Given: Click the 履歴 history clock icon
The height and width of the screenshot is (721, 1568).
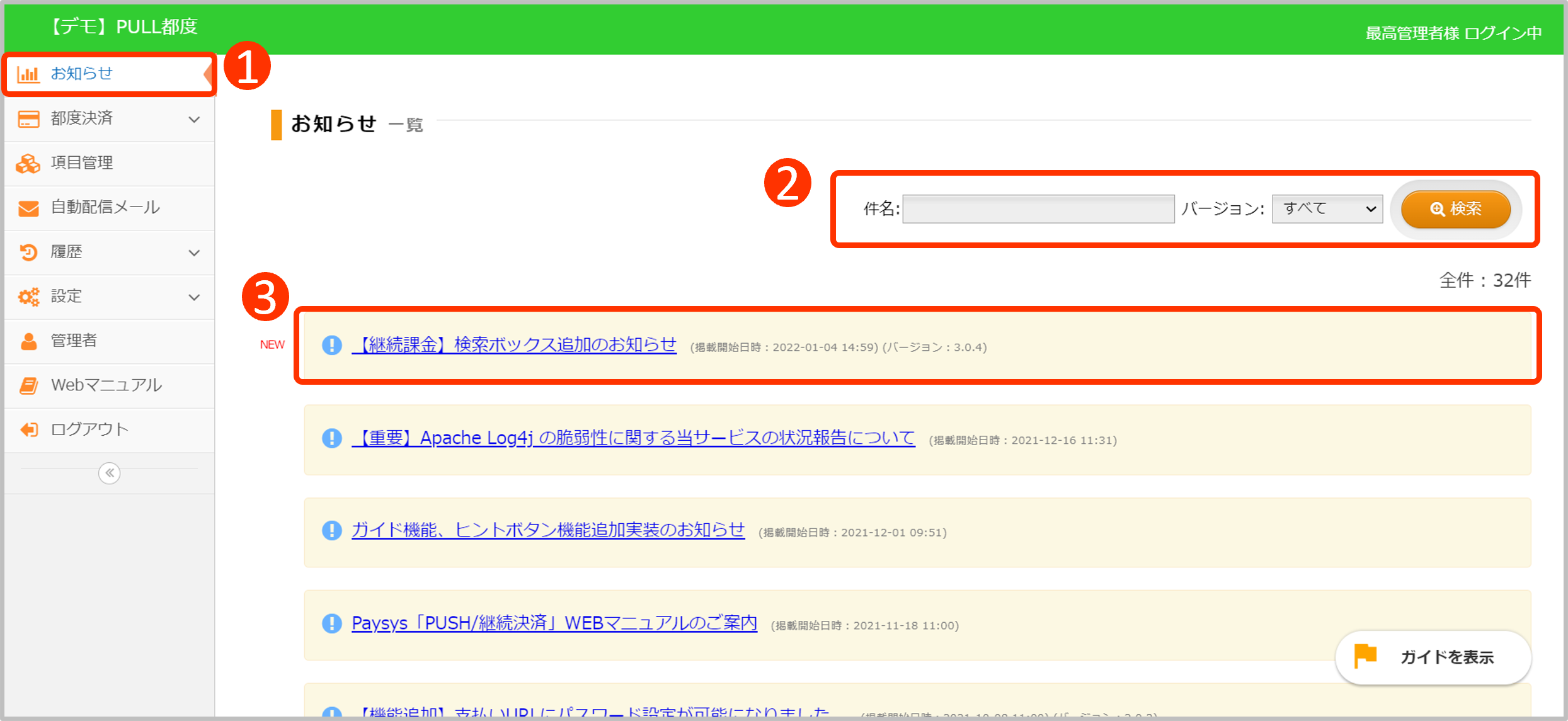Looking at the screenshot, I should click(28, 253).
